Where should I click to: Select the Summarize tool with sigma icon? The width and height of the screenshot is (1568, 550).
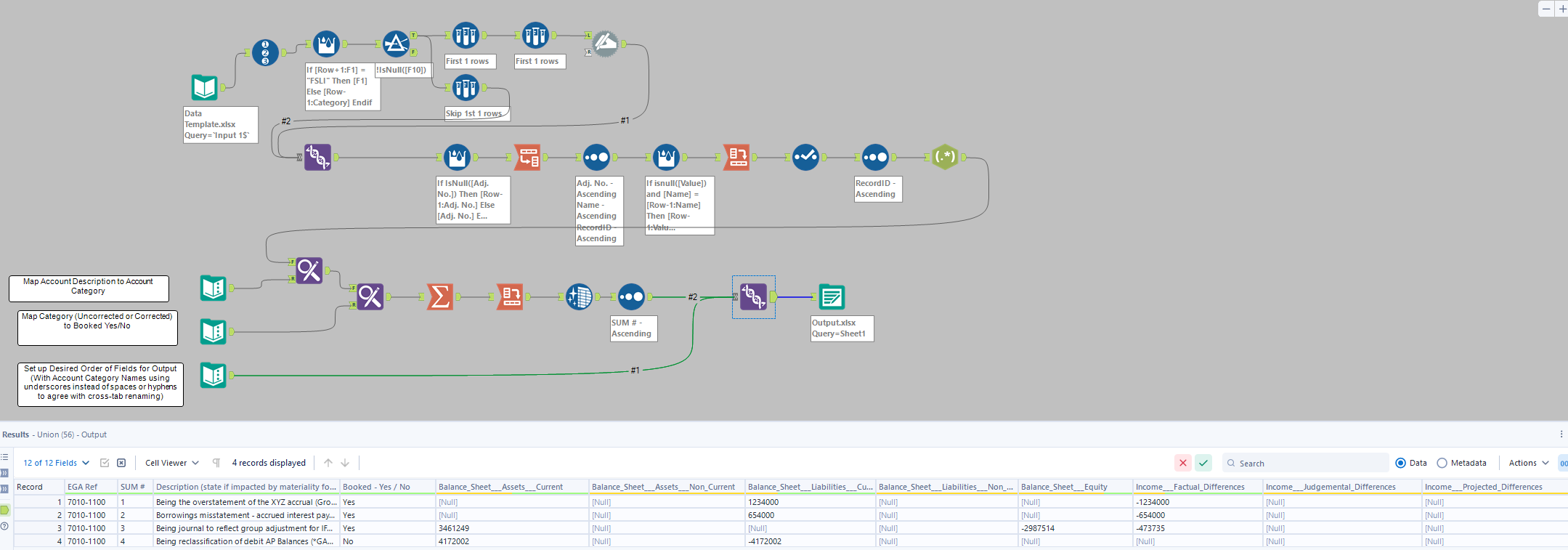click(x=439, y=296)
